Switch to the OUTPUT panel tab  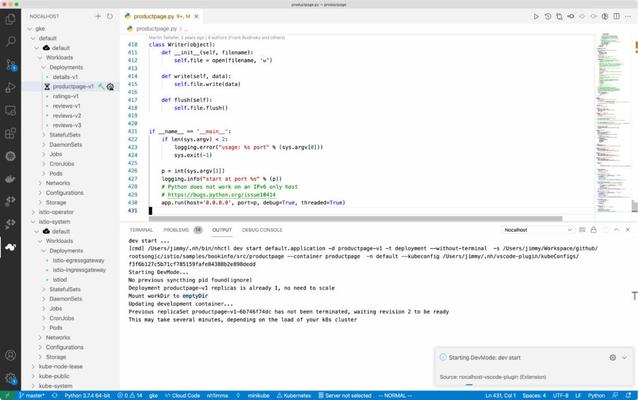(222, 230)
